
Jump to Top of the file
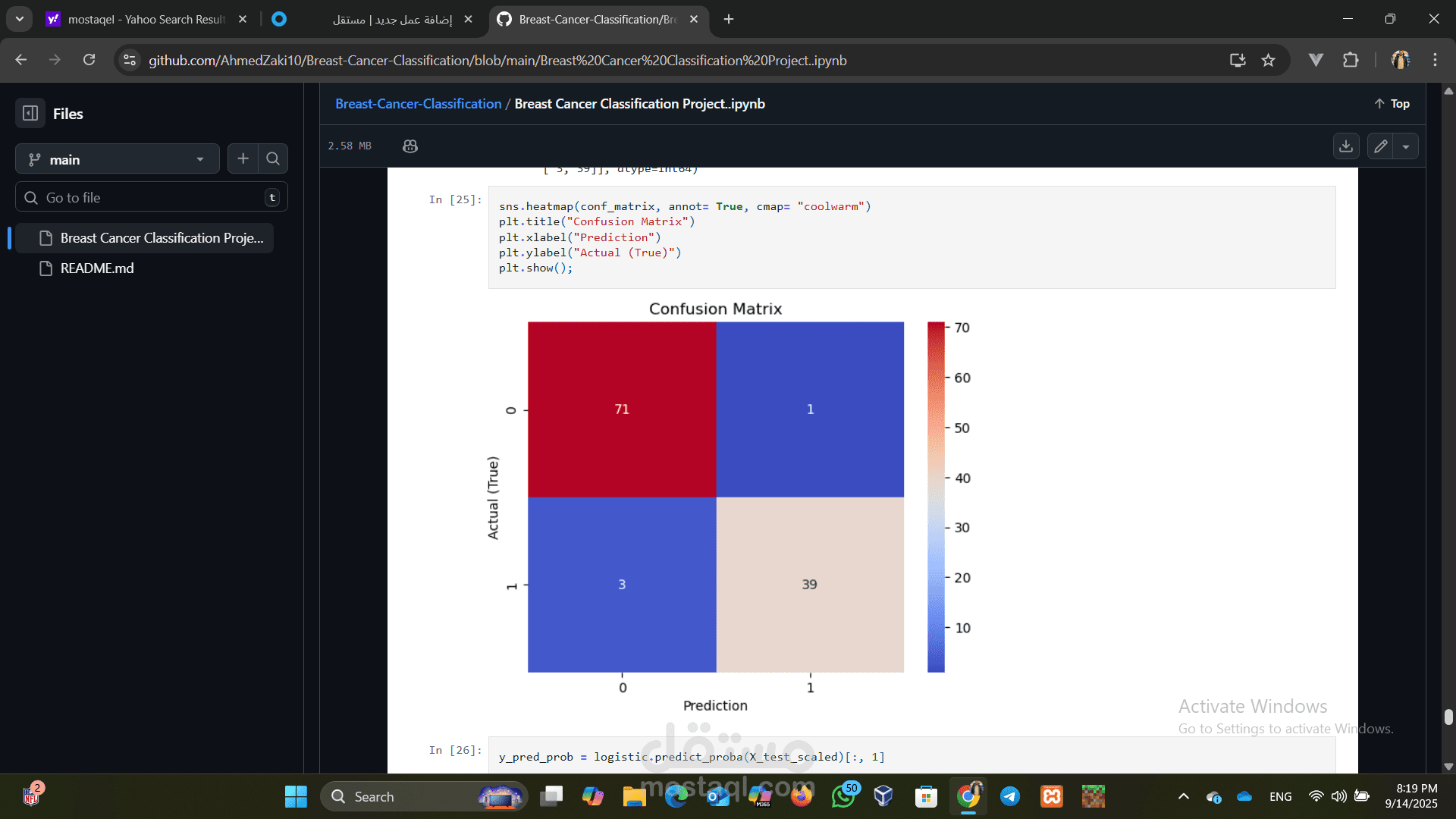pyautogui.click(x=1392, y=104)
